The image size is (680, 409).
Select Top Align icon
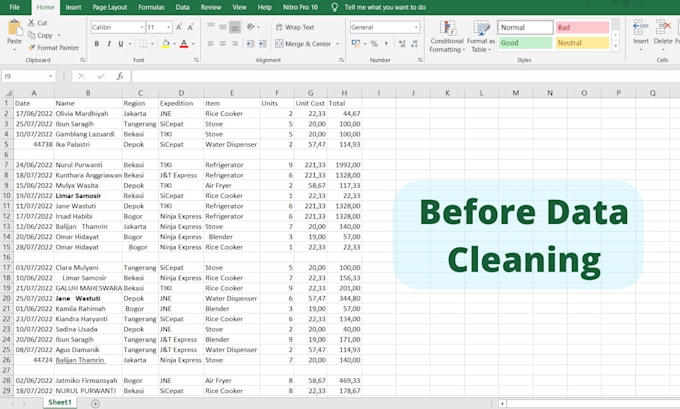click(211, 27)
